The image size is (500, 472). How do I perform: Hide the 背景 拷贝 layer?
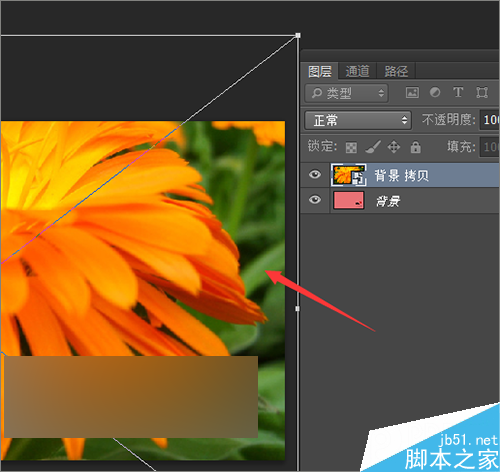[314, 174]
